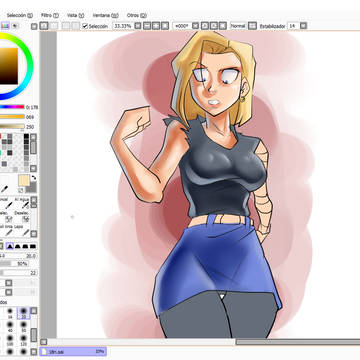Select the flat rectangular brush edge shape

click(33, 247)
